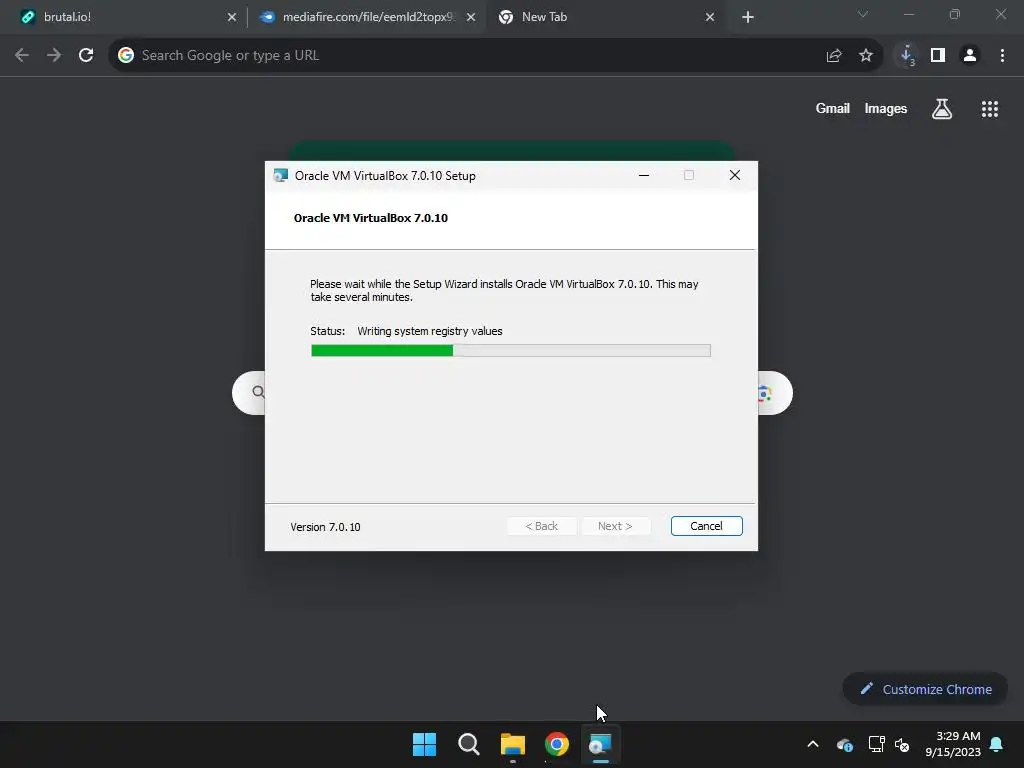Image resolution: width=1024 pixels, height=768 pixels.
Task: Open Google Chrome from taskbar
Action: click(x=556, y=744)
